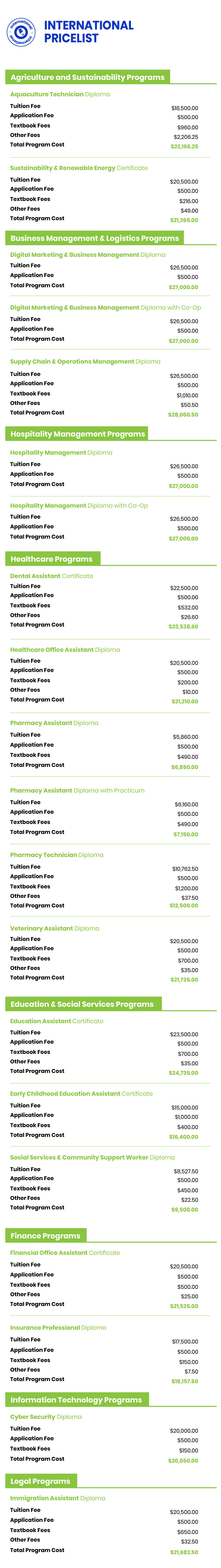Click the Hospitality Management Programs section header

pos(77,434)
